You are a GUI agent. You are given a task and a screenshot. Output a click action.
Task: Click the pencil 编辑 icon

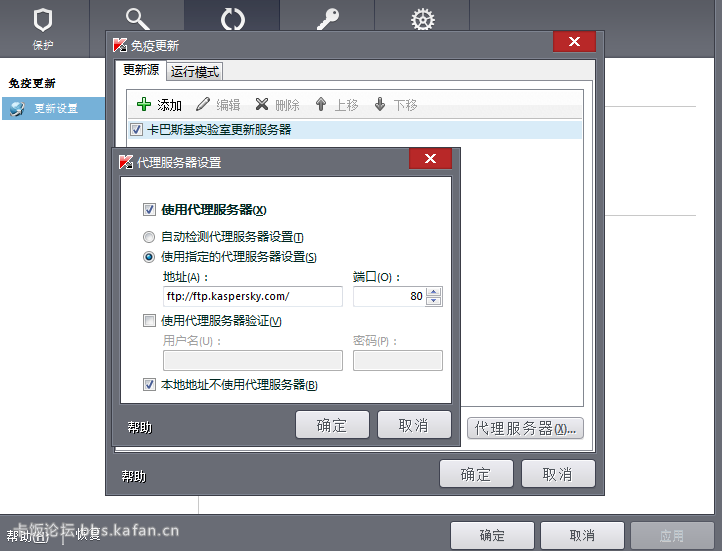203,104
